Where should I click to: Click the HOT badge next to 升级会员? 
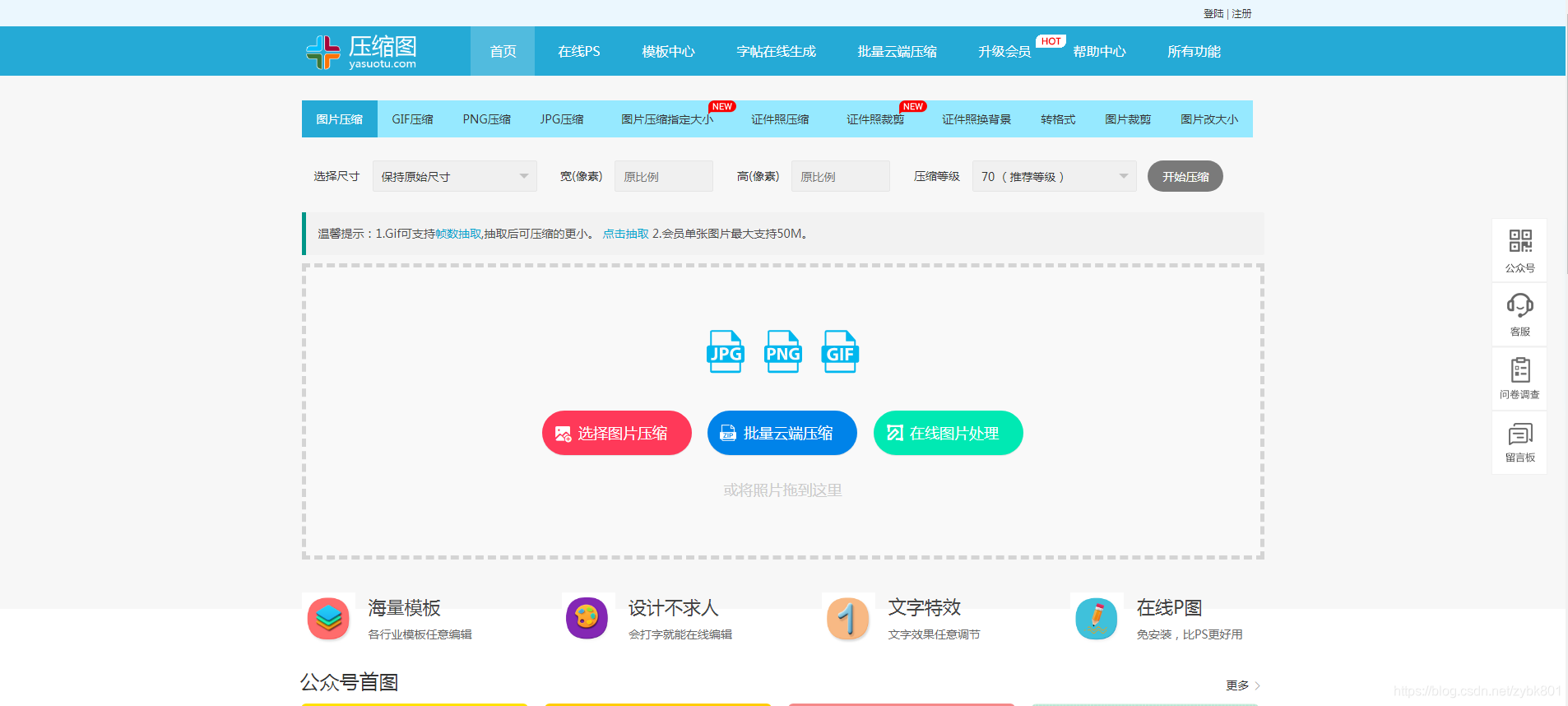[x=1051, y=41]
